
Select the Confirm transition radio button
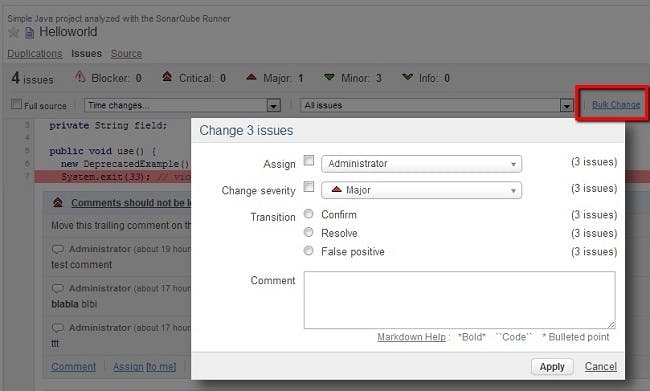[308, 214]
